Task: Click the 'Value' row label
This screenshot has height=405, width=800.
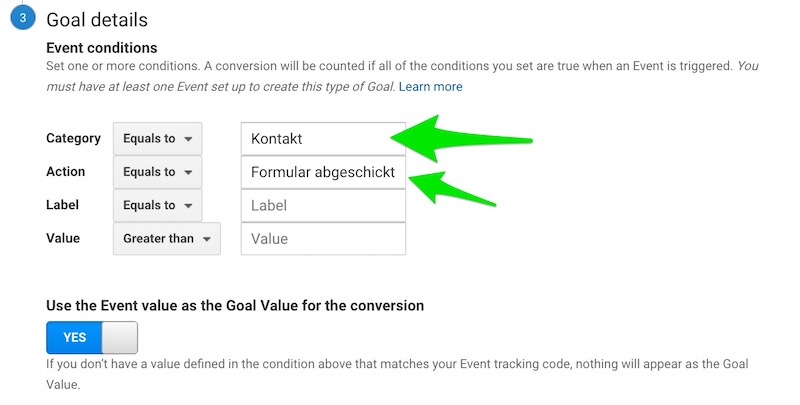Action: coord(63,239)
